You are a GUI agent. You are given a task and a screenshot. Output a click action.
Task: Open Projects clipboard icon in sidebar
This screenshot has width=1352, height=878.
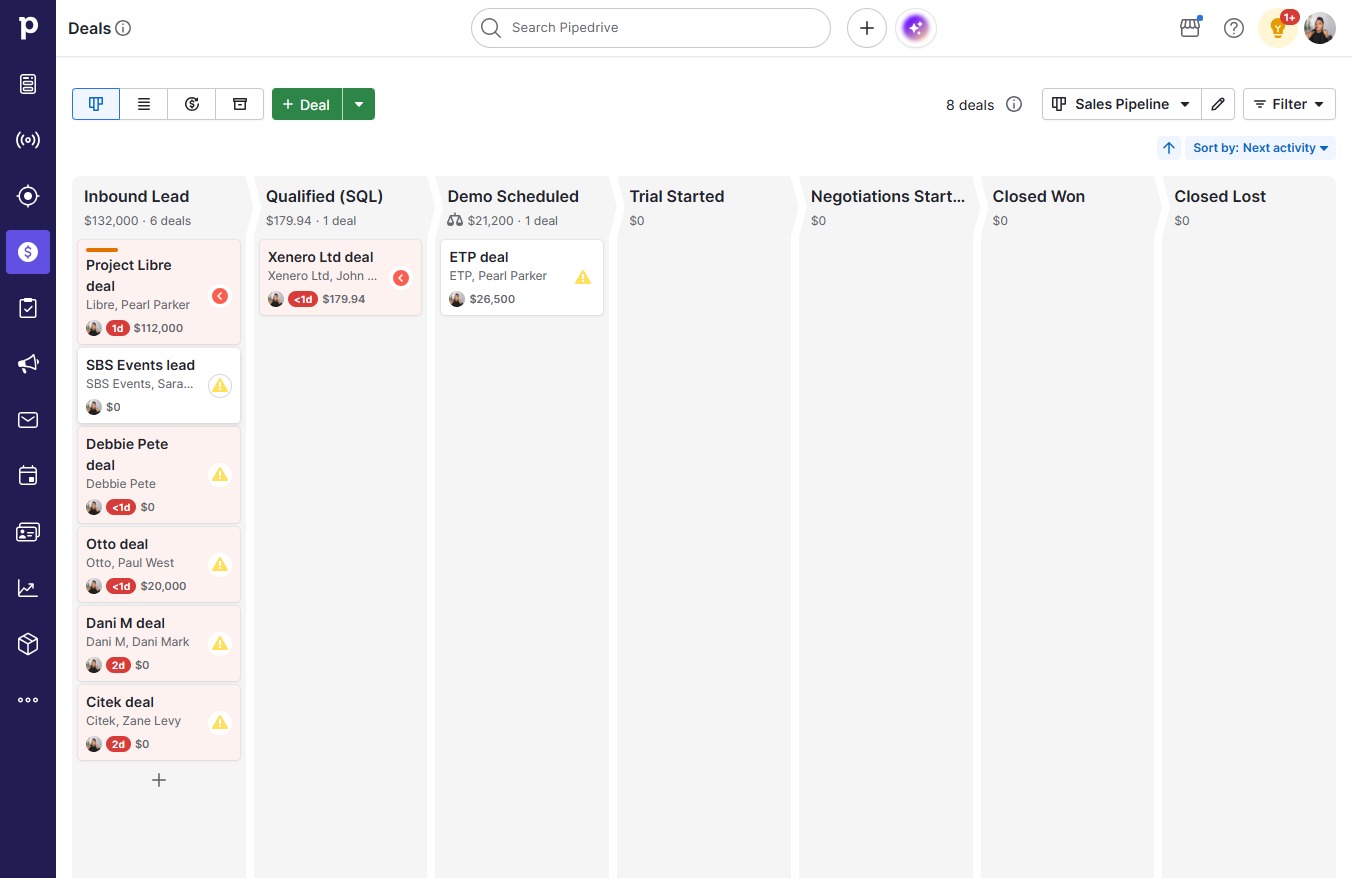tap(28, 308)
